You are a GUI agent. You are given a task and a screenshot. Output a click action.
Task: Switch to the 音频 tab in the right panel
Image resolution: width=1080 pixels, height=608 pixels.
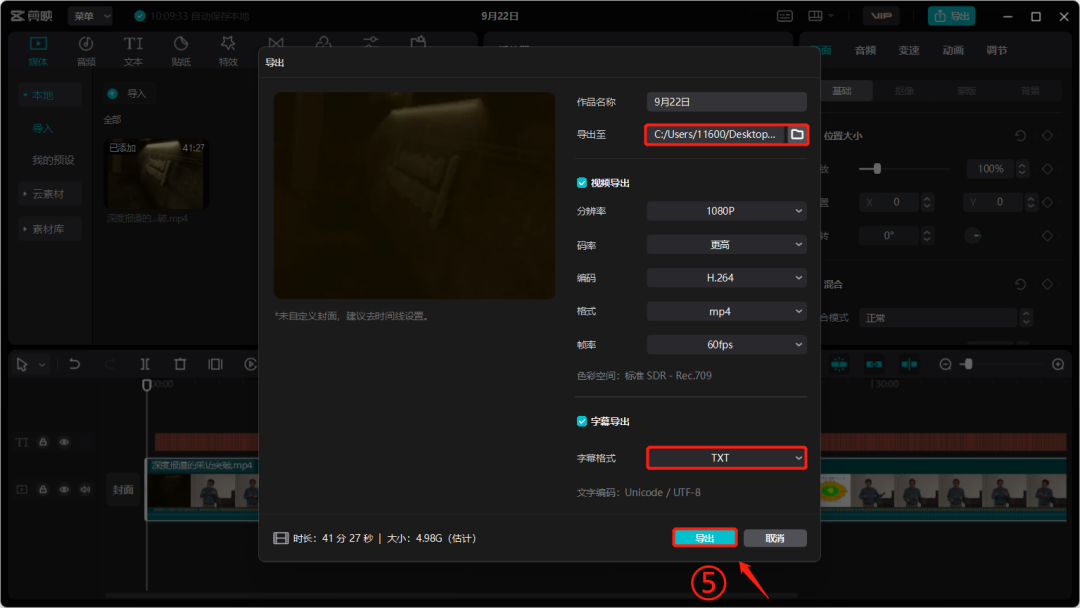[x=865, y=50]
